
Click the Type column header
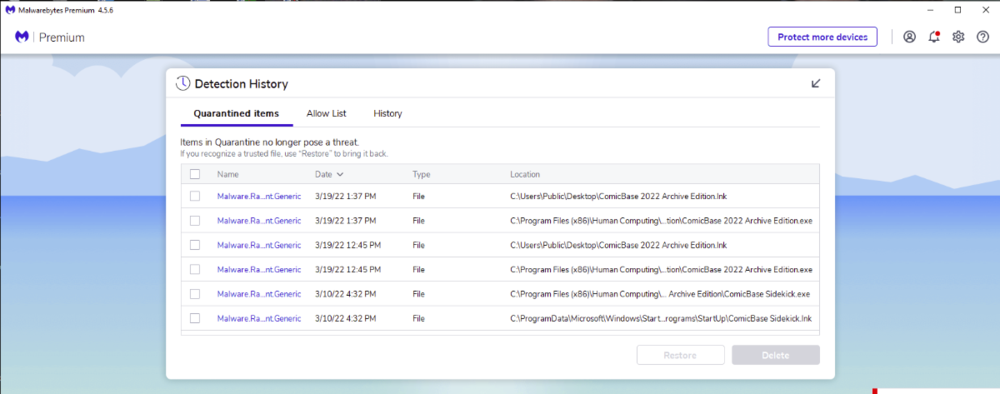pyautogui.click(x=421, y=174)
